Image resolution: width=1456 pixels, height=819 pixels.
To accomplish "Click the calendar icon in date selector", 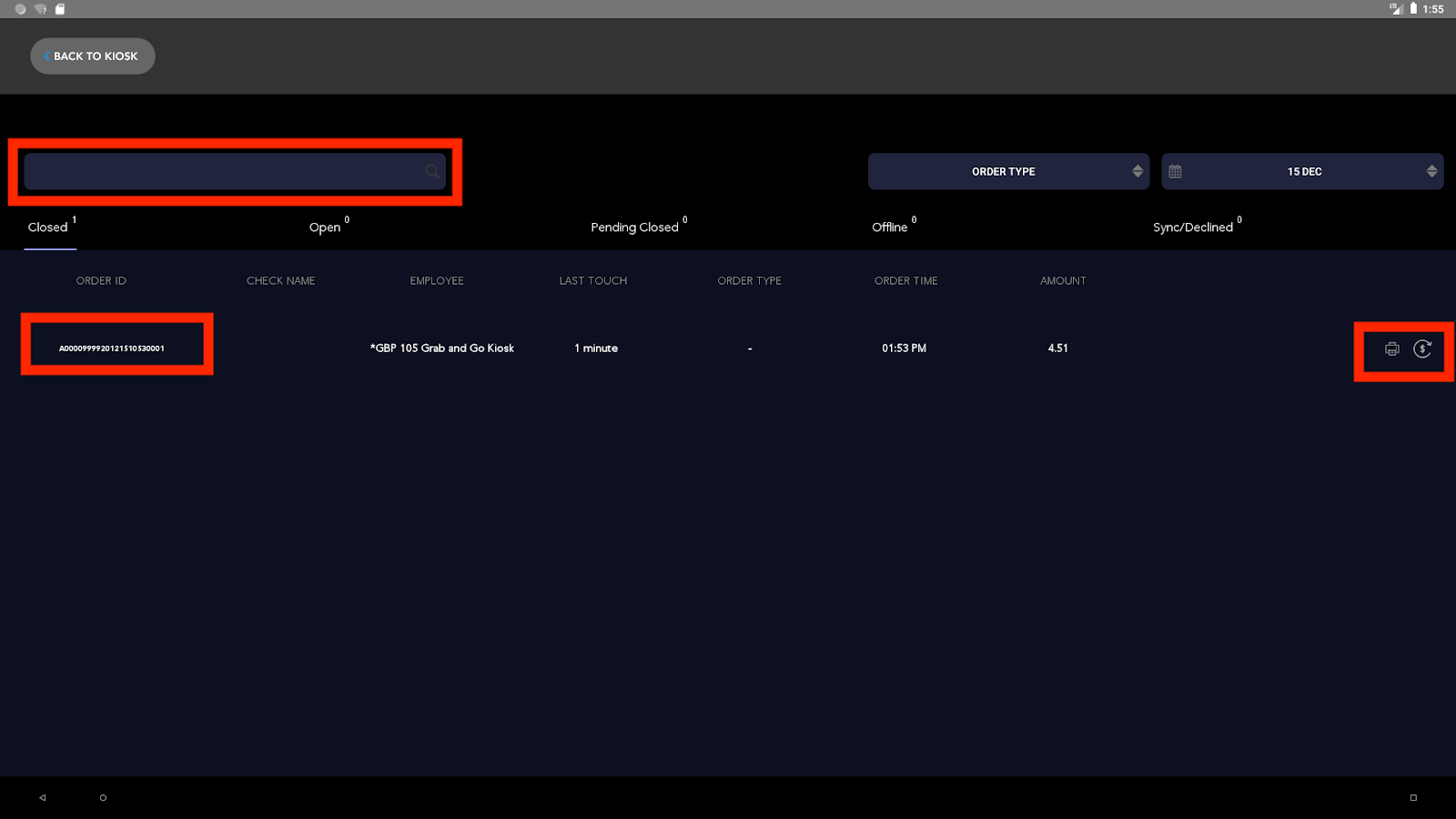I will click(1175, 171).
